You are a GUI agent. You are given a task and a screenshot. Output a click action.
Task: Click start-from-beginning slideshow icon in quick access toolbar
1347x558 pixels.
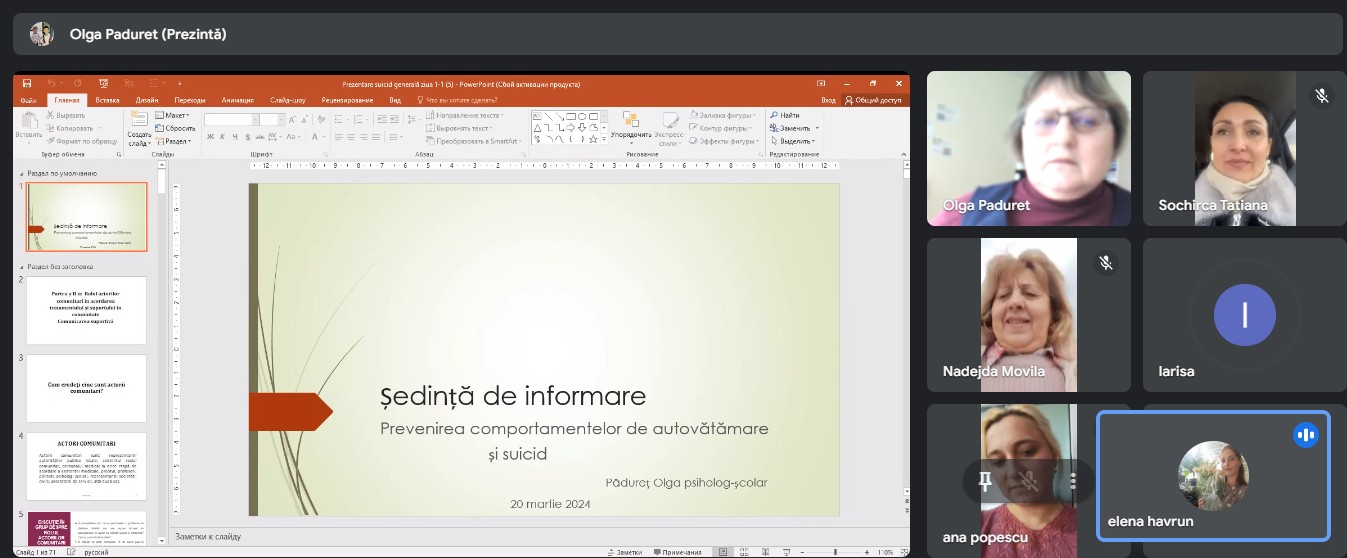point(103,84)
